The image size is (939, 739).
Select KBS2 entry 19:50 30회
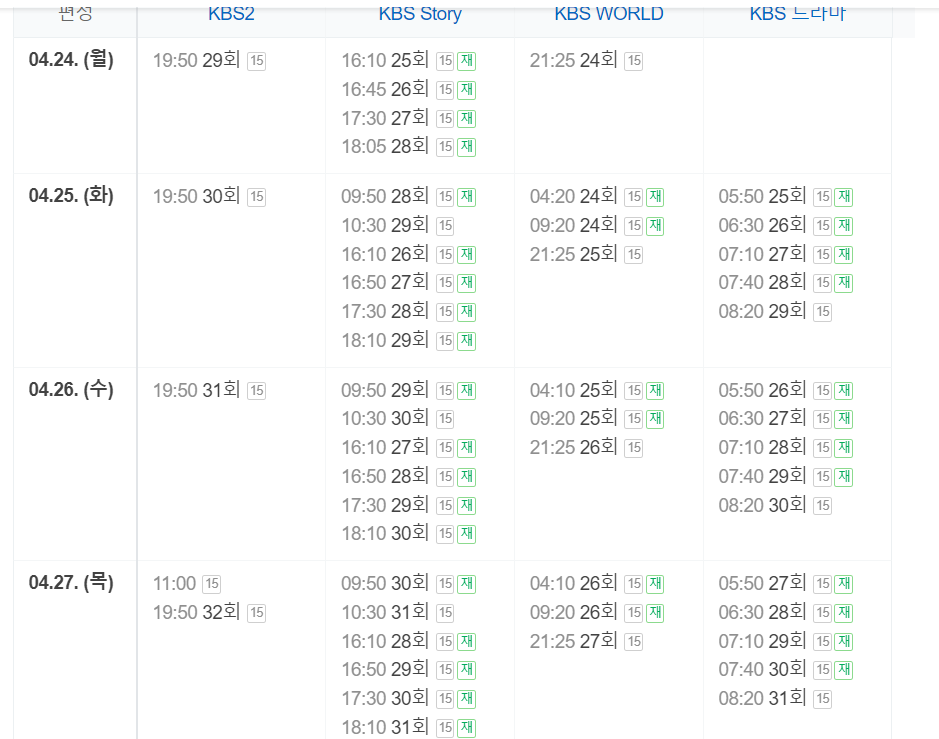point(196,196)
